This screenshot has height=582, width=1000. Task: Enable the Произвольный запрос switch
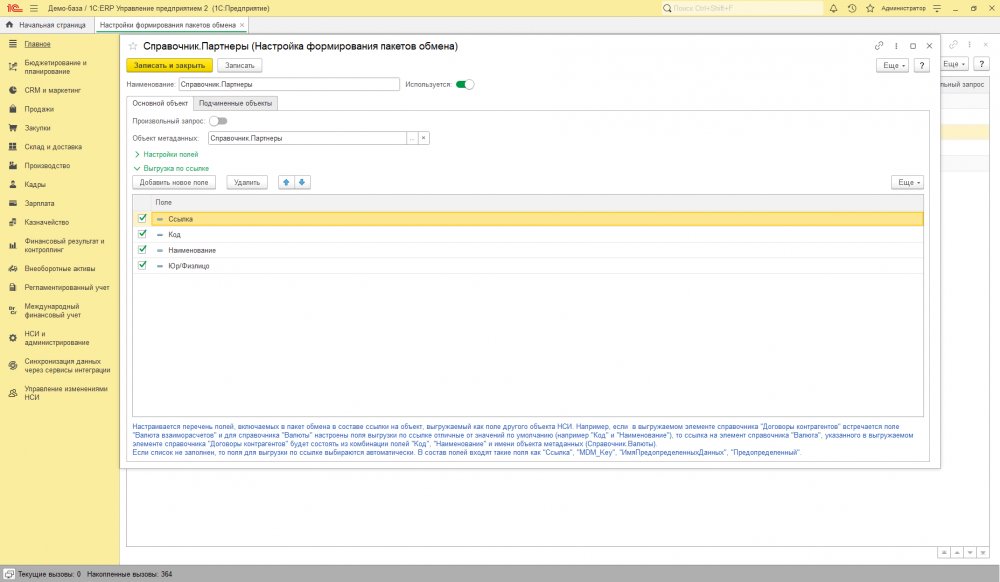(x=217, y=121)
